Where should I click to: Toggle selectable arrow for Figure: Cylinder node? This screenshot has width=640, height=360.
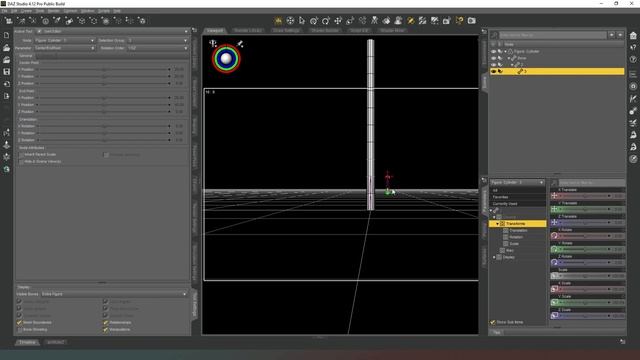[500, 51]
